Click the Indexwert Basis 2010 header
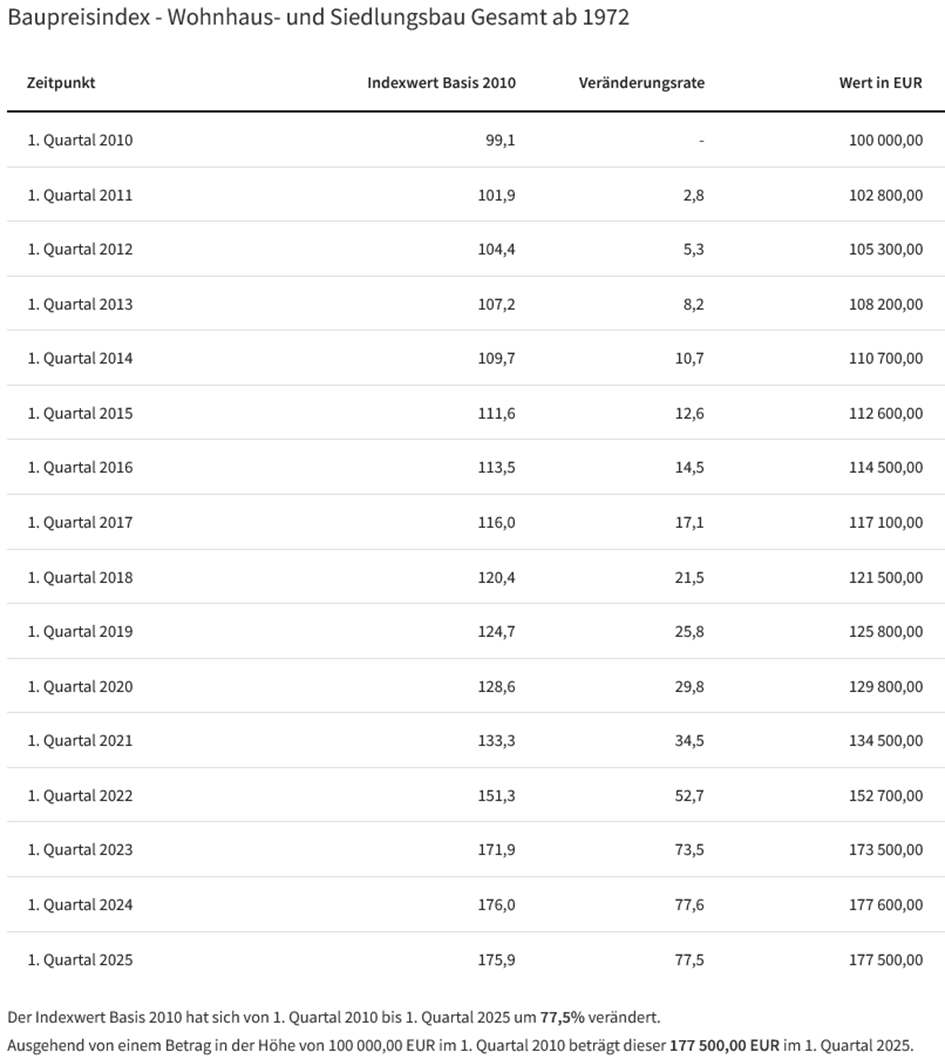Screen dimensions: 945x1059 [x=441, y=83]
